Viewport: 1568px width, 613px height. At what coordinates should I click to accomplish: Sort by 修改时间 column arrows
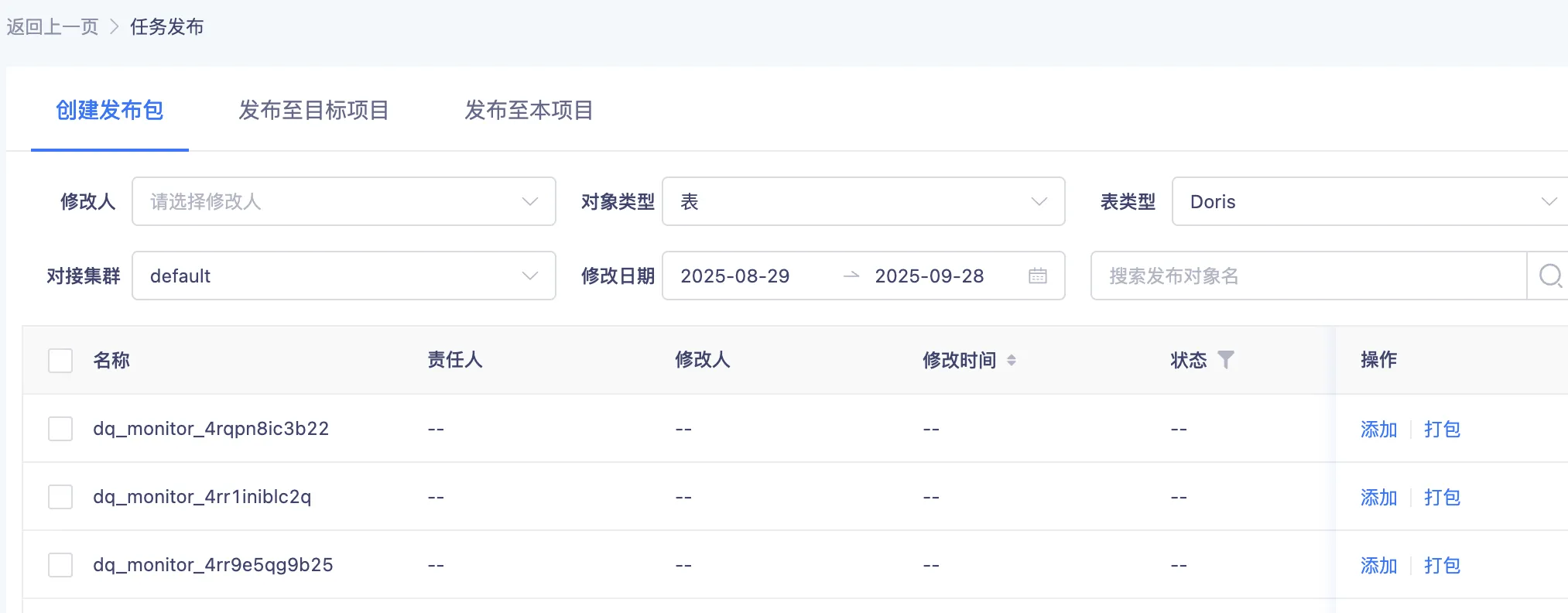click(1011, 360)
